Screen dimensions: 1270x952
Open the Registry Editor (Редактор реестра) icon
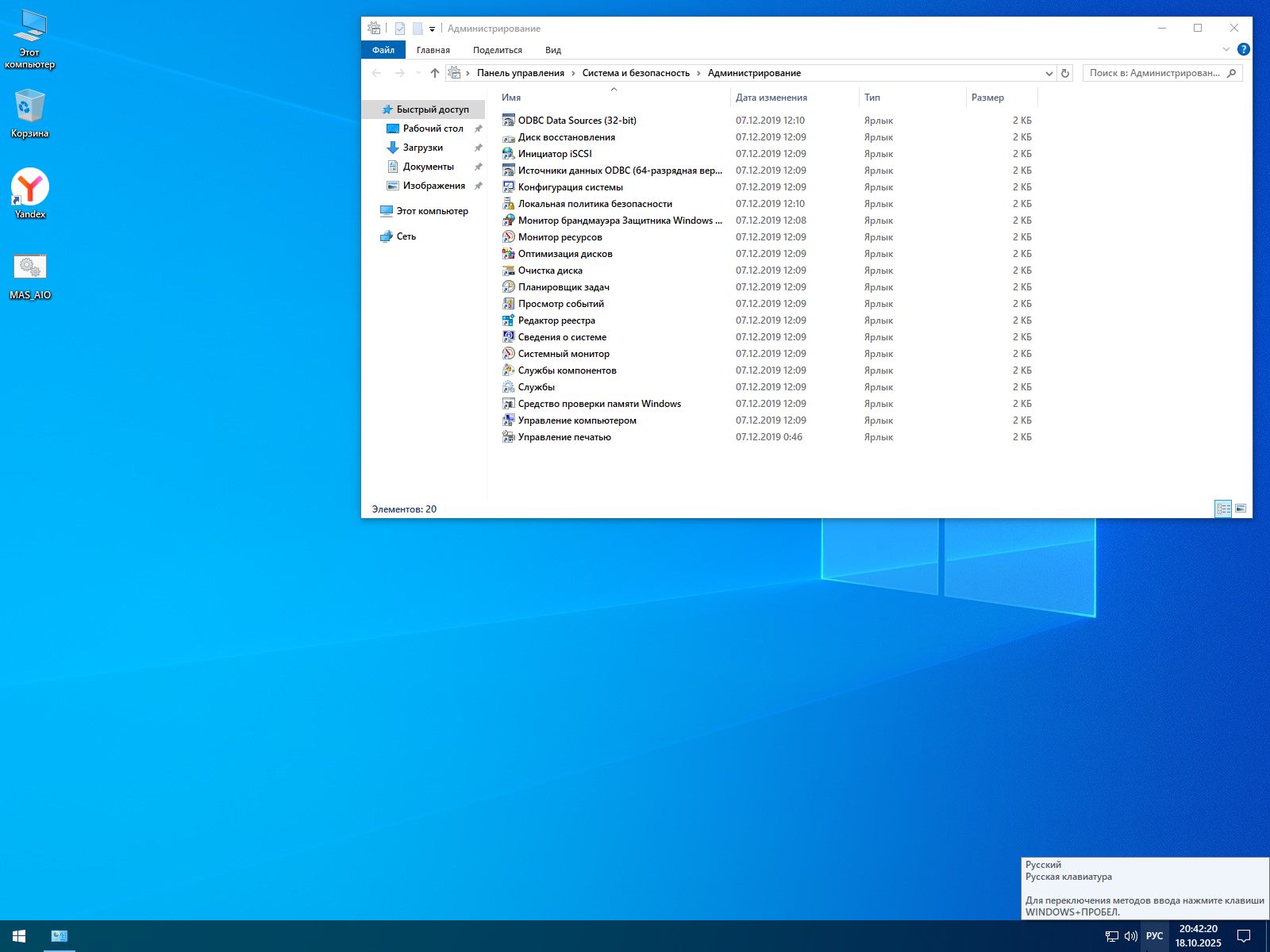508,321
